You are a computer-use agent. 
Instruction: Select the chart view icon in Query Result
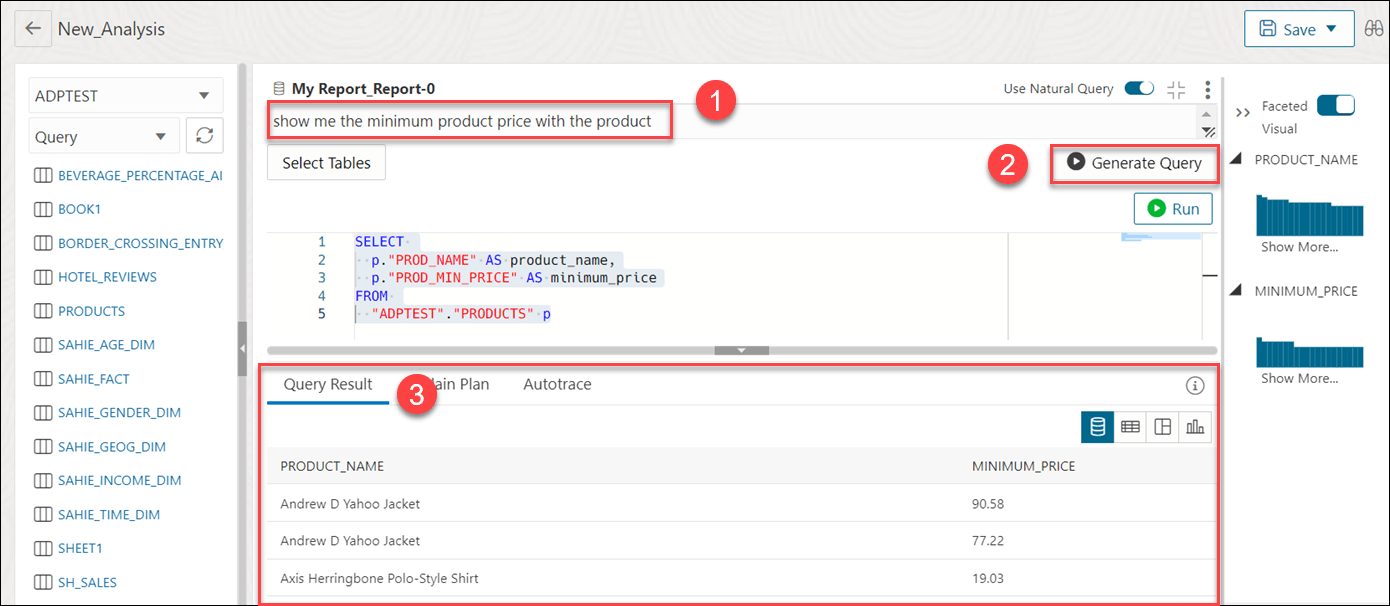1194,426
